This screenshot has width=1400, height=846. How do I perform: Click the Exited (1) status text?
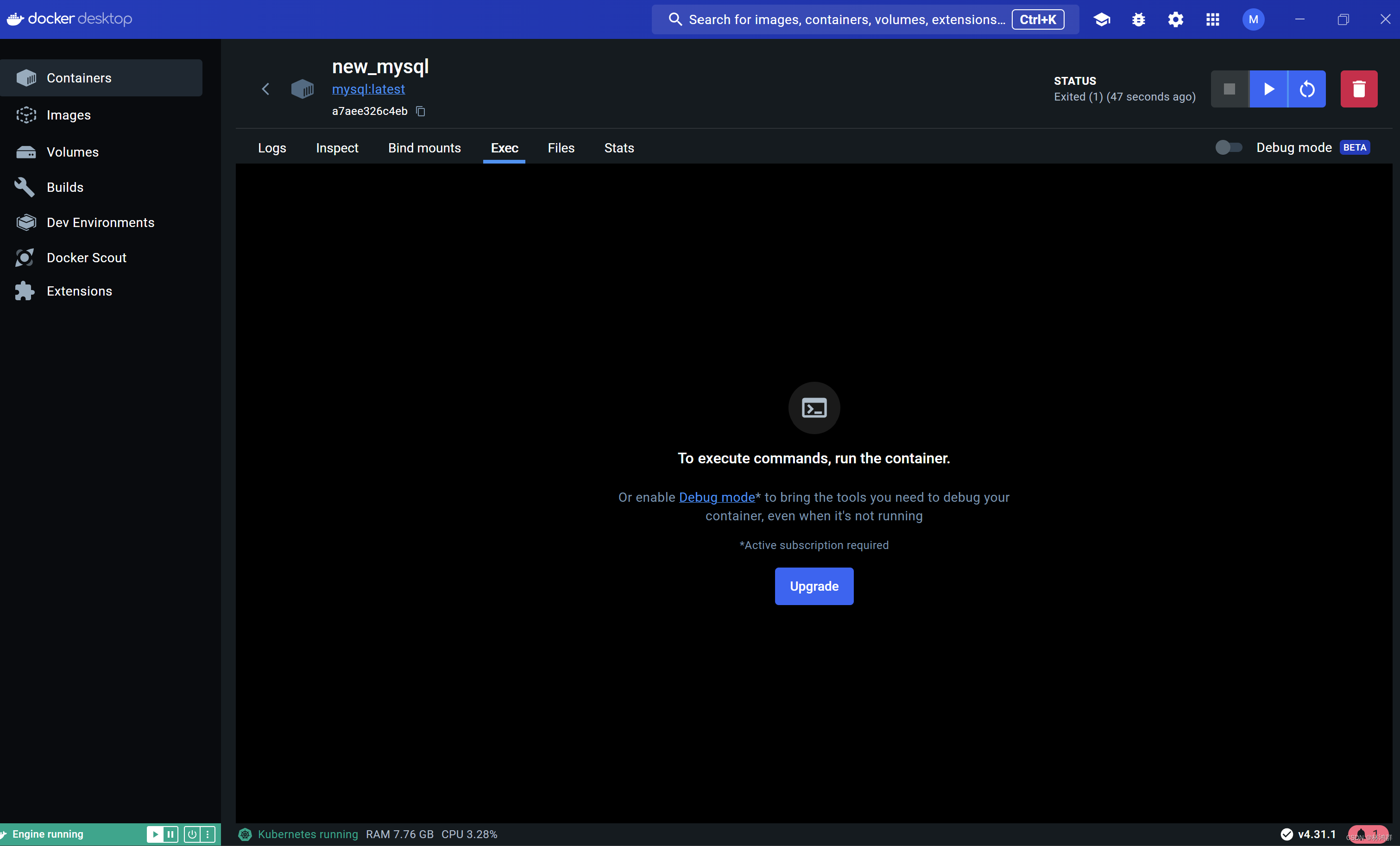tap(1124, 96)
